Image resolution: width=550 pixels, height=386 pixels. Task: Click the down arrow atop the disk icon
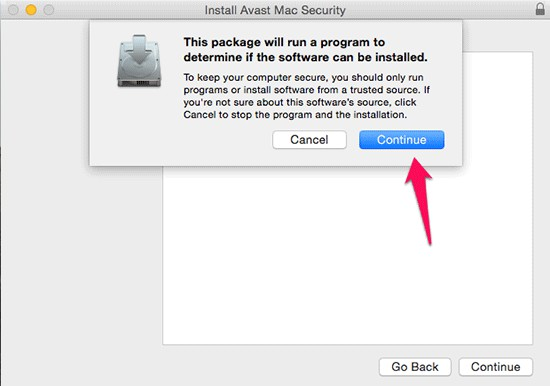(140, 49)
